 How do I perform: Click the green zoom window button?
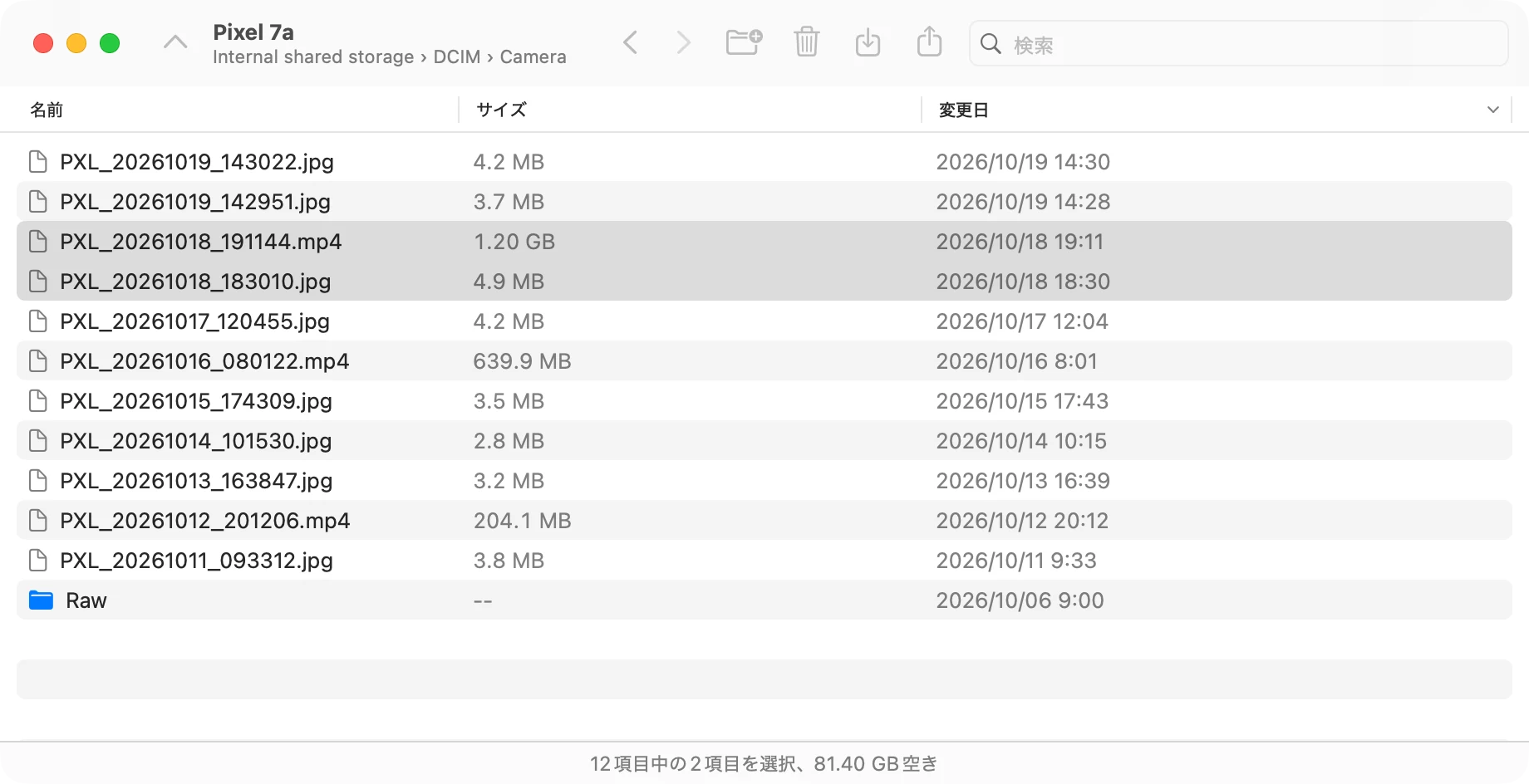coord(110,43)
